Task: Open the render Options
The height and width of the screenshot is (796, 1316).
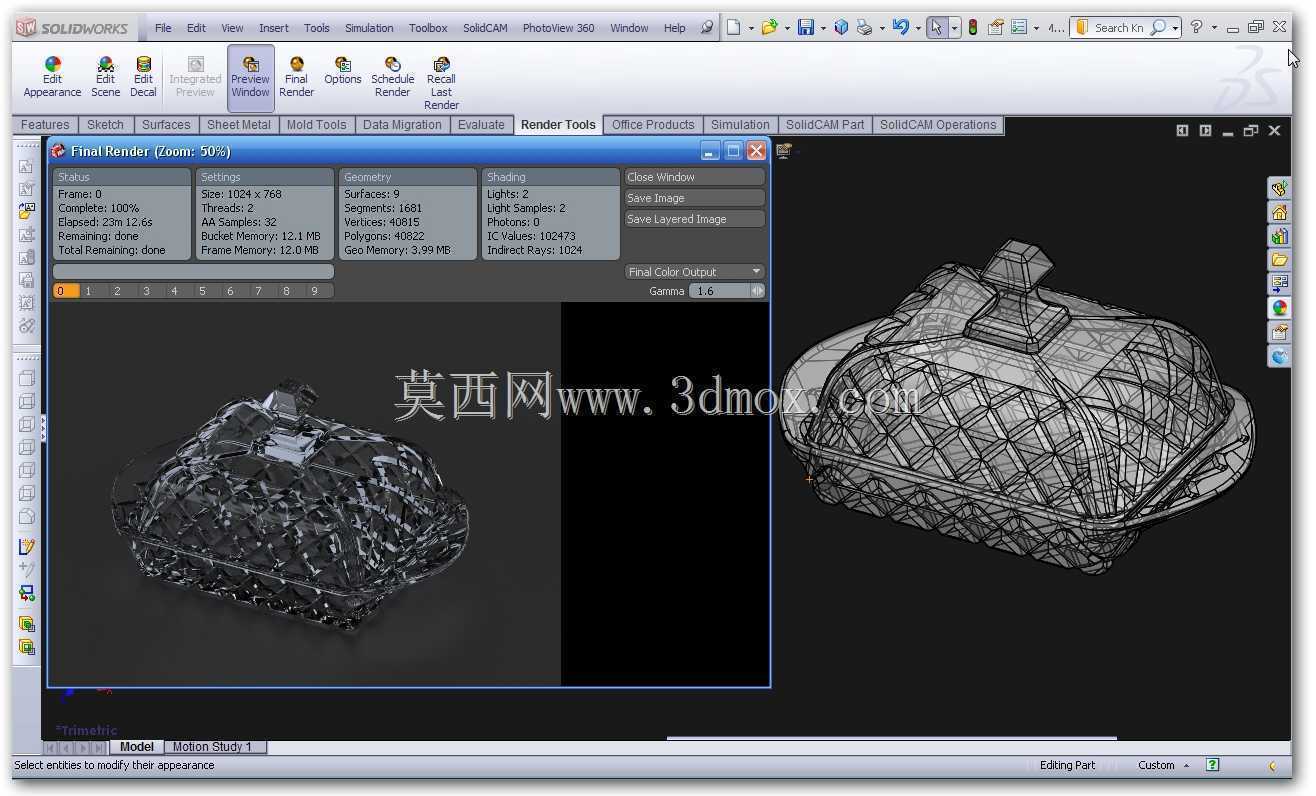Action: 342,71
